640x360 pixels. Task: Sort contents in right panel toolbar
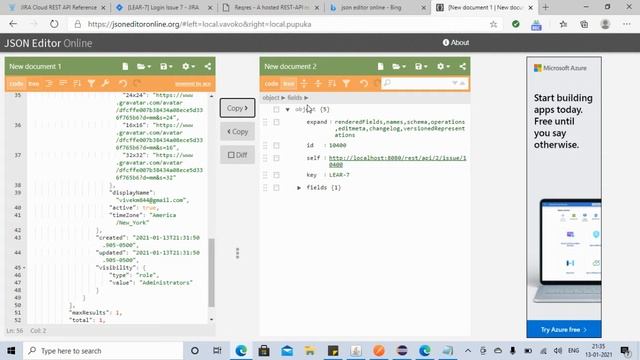point(332,84)
